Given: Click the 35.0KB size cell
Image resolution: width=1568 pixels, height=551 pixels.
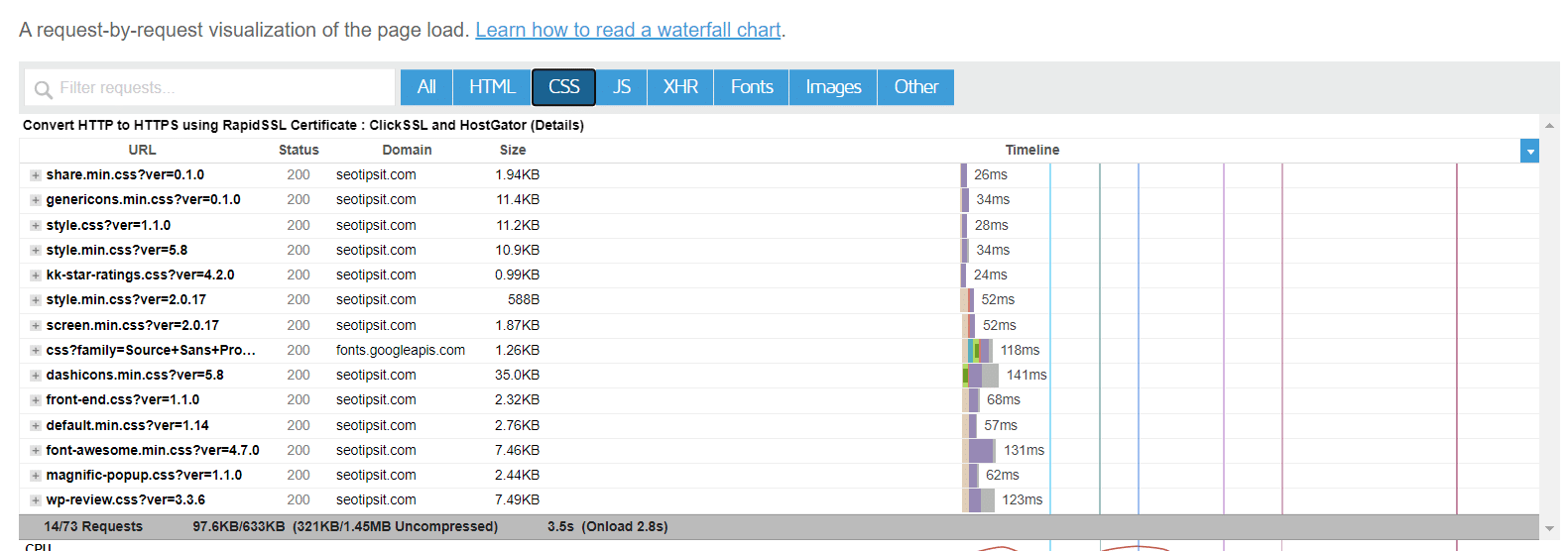Looking at the screenshot, I should 517,375.
